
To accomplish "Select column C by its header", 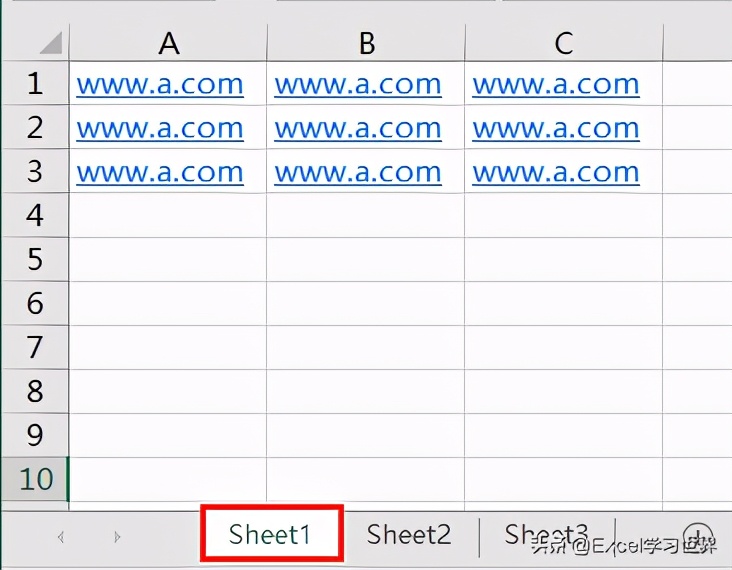I will point(563,43).
